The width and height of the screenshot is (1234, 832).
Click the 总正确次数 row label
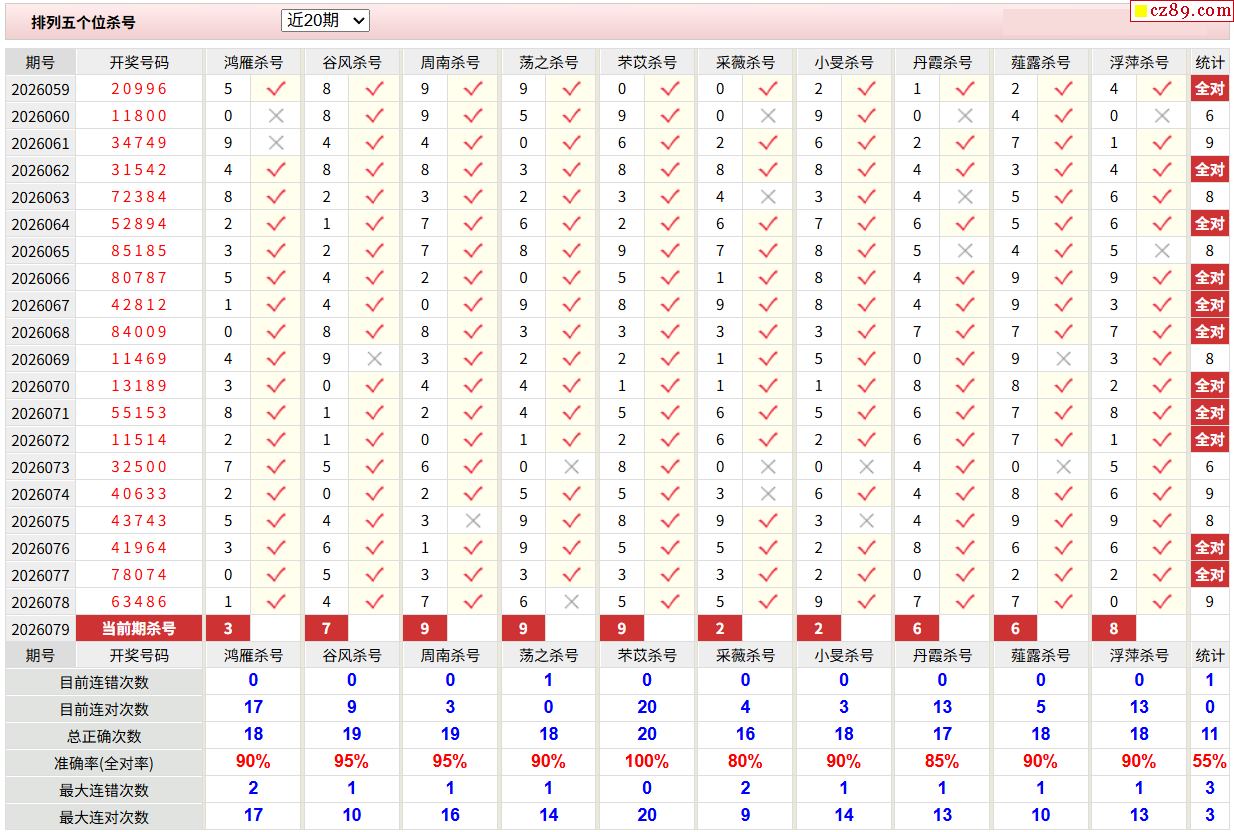[x=104, y=737]
